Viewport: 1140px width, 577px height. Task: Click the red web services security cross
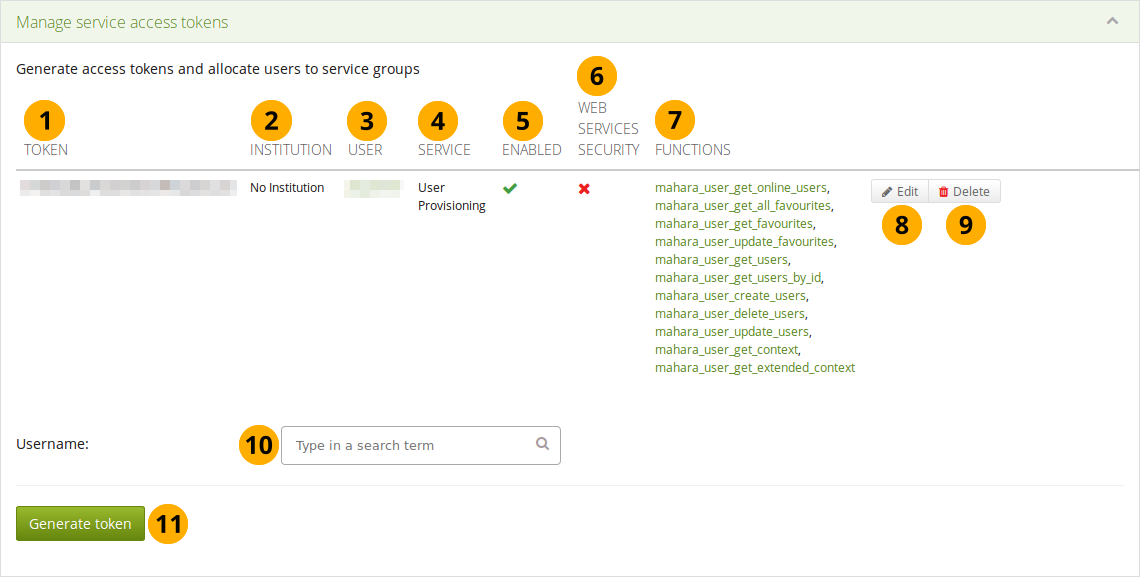tap(584, 188)
